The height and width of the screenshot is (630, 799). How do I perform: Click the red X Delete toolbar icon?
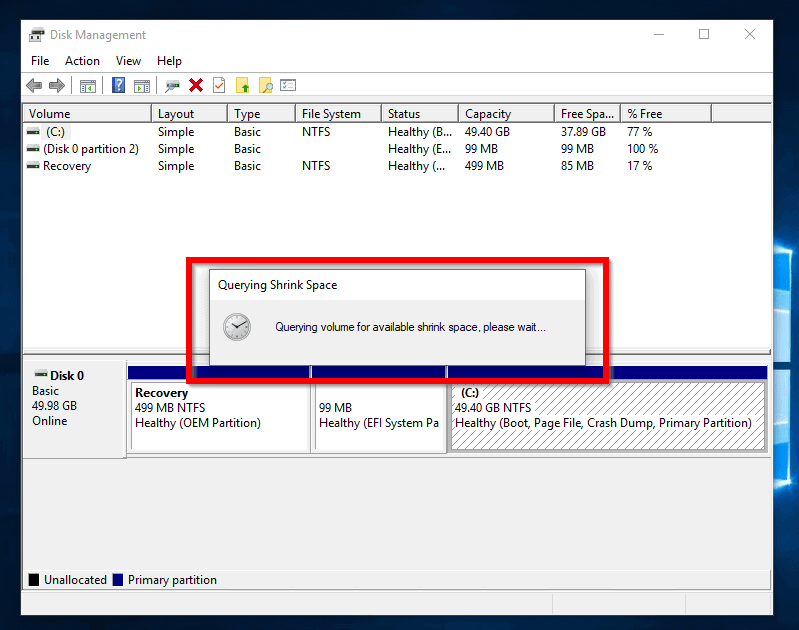(196, 86)
